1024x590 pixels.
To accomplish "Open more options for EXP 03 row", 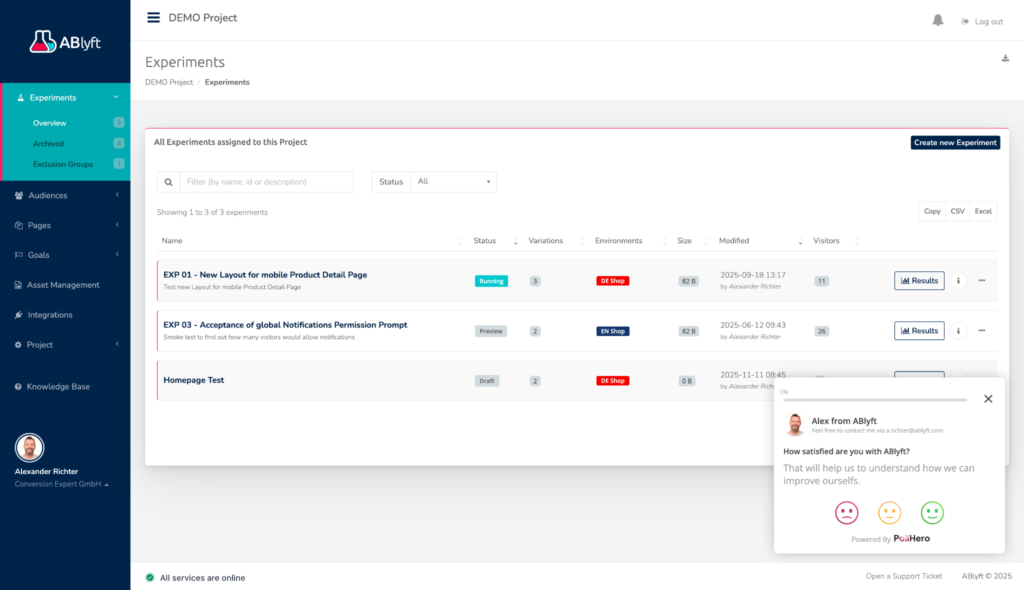I will tap(981, 331).
